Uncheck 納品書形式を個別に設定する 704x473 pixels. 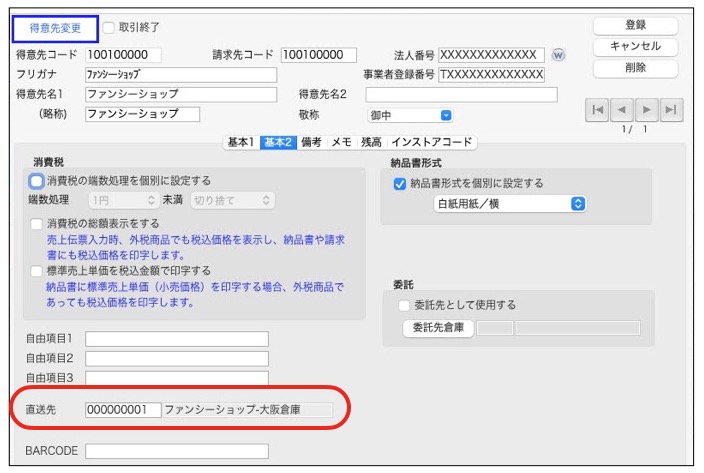400,184
